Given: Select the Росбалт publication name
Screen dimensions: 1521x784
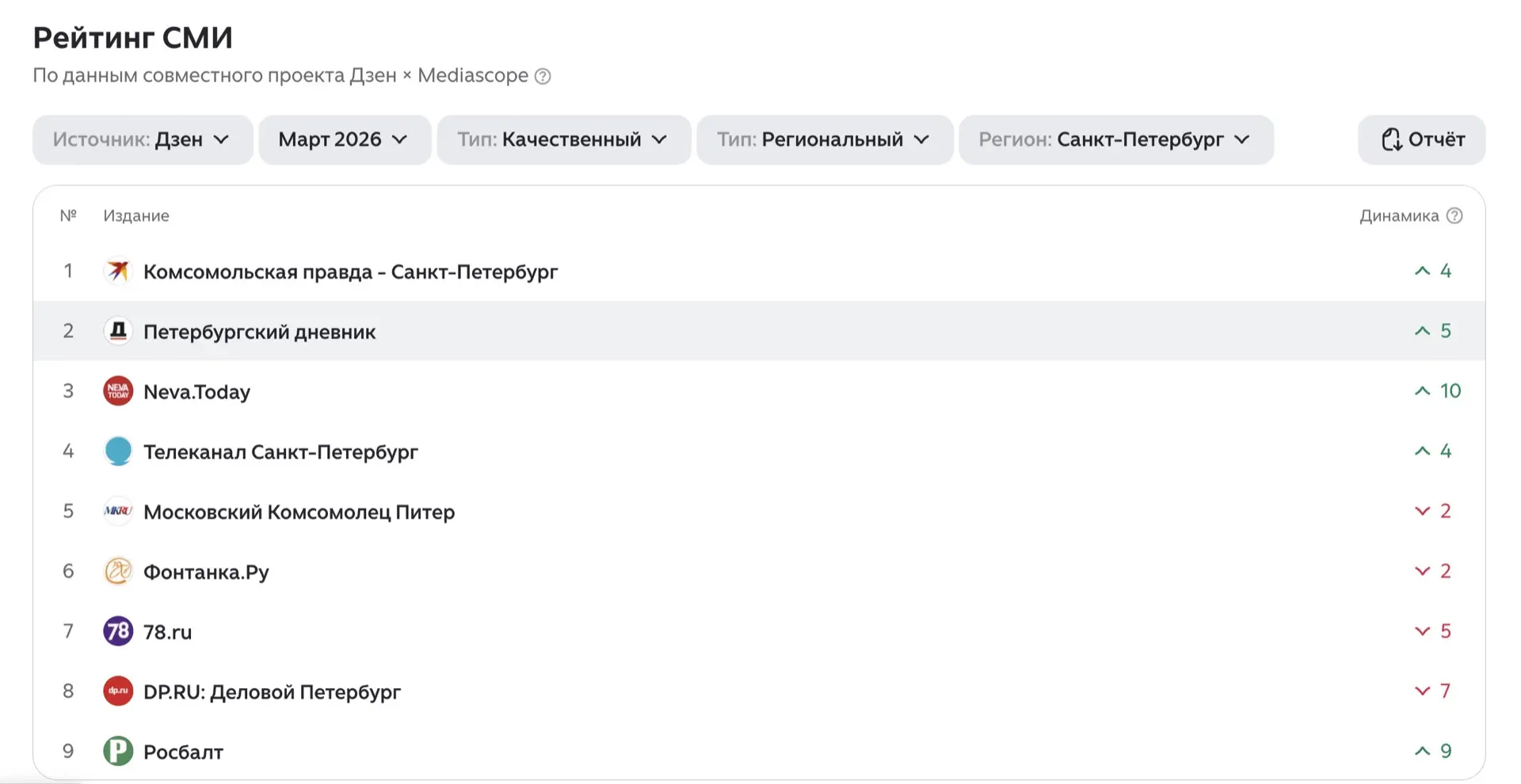Looking at the screenshot, I should point(183,752).
